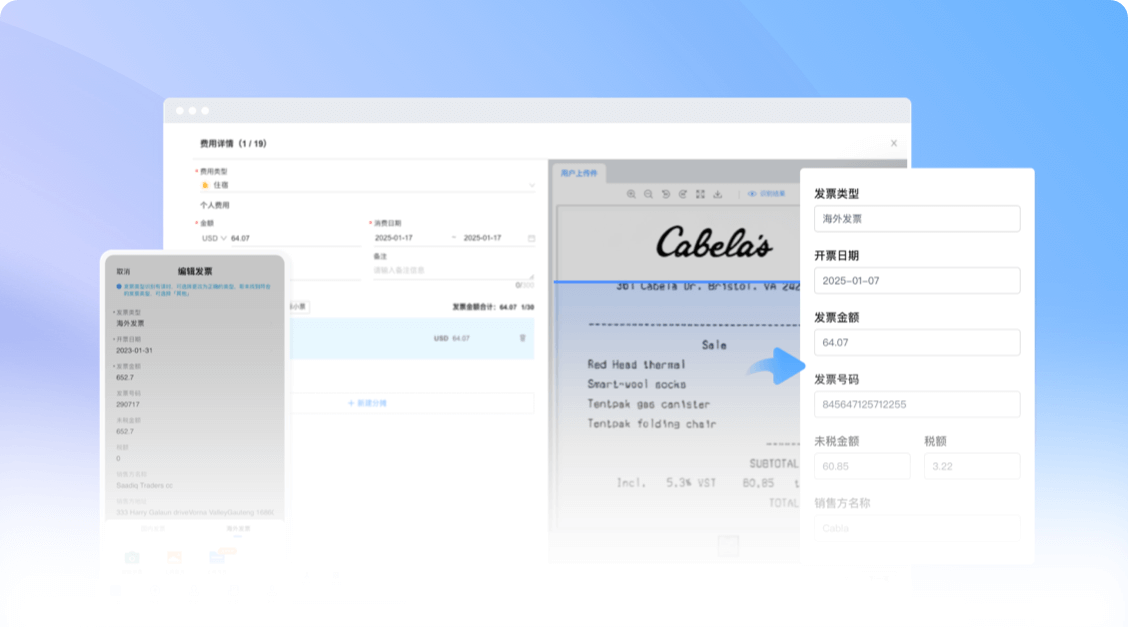The image size is (1128, 627).
Task: Rotate receipt image counterclockwise
Action: 666,194
